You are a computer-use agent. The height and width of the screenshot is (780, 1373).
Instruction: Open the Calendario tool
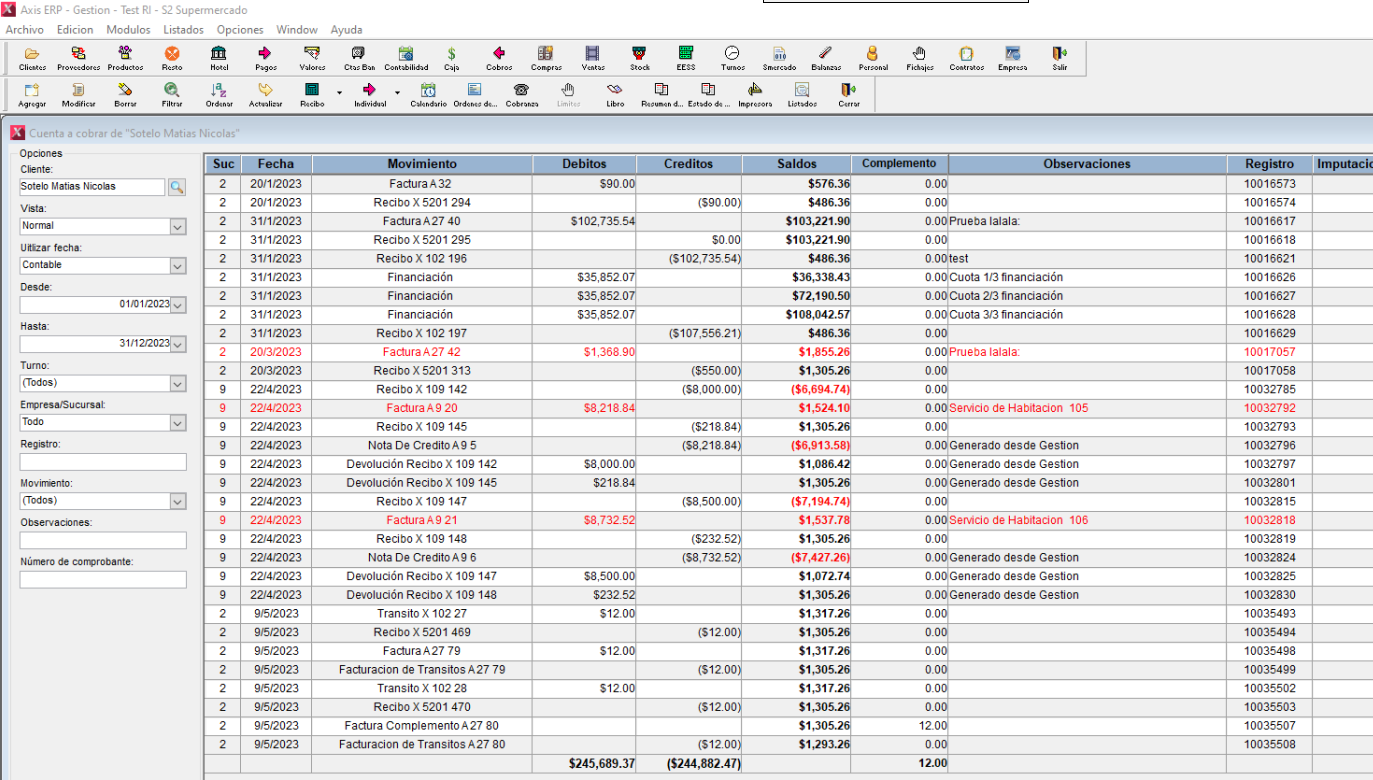[x=428, y=94]
